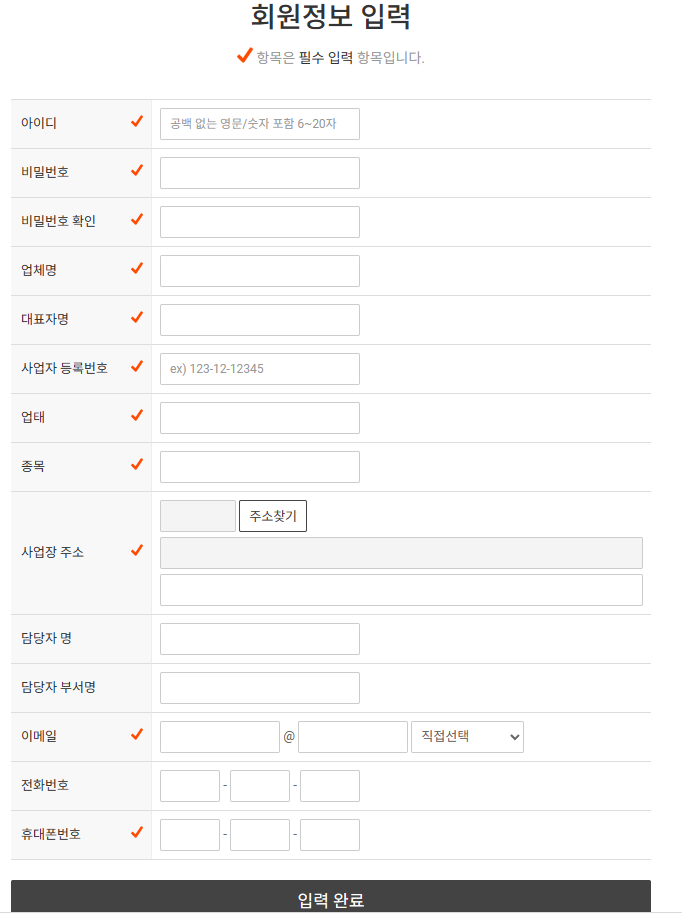682x913 pixels.
Task: Click the 담당자 부서명 input field
Action: pyautogui.click(x=259, y=687)
